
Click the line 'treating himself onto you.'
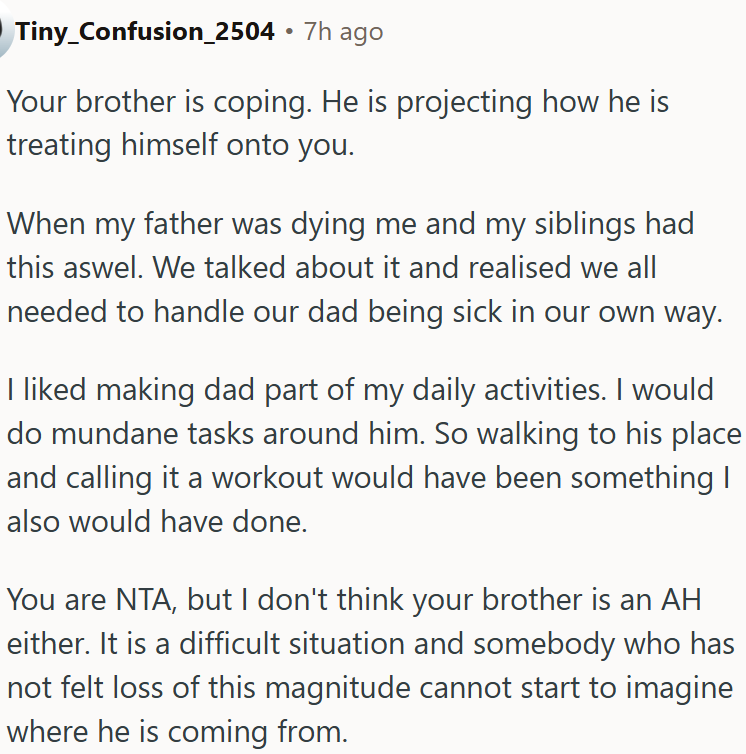(180, 145)
